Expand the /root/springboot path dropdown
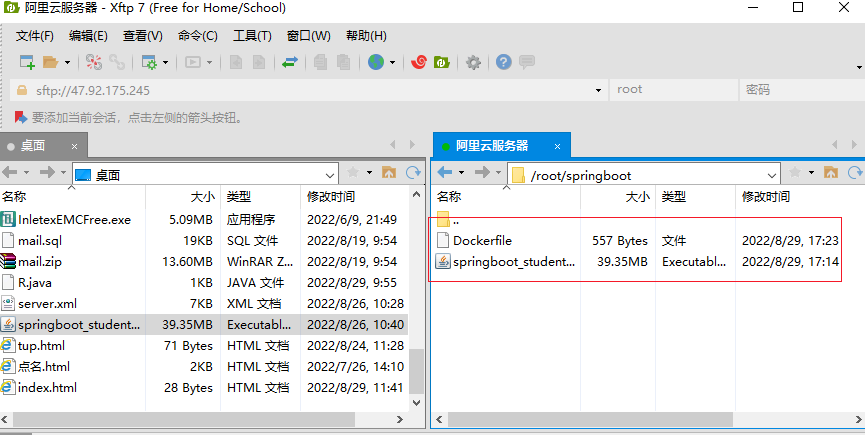This screenshot has height=435, width=865. pyautogui.click(x=772, y=176)
